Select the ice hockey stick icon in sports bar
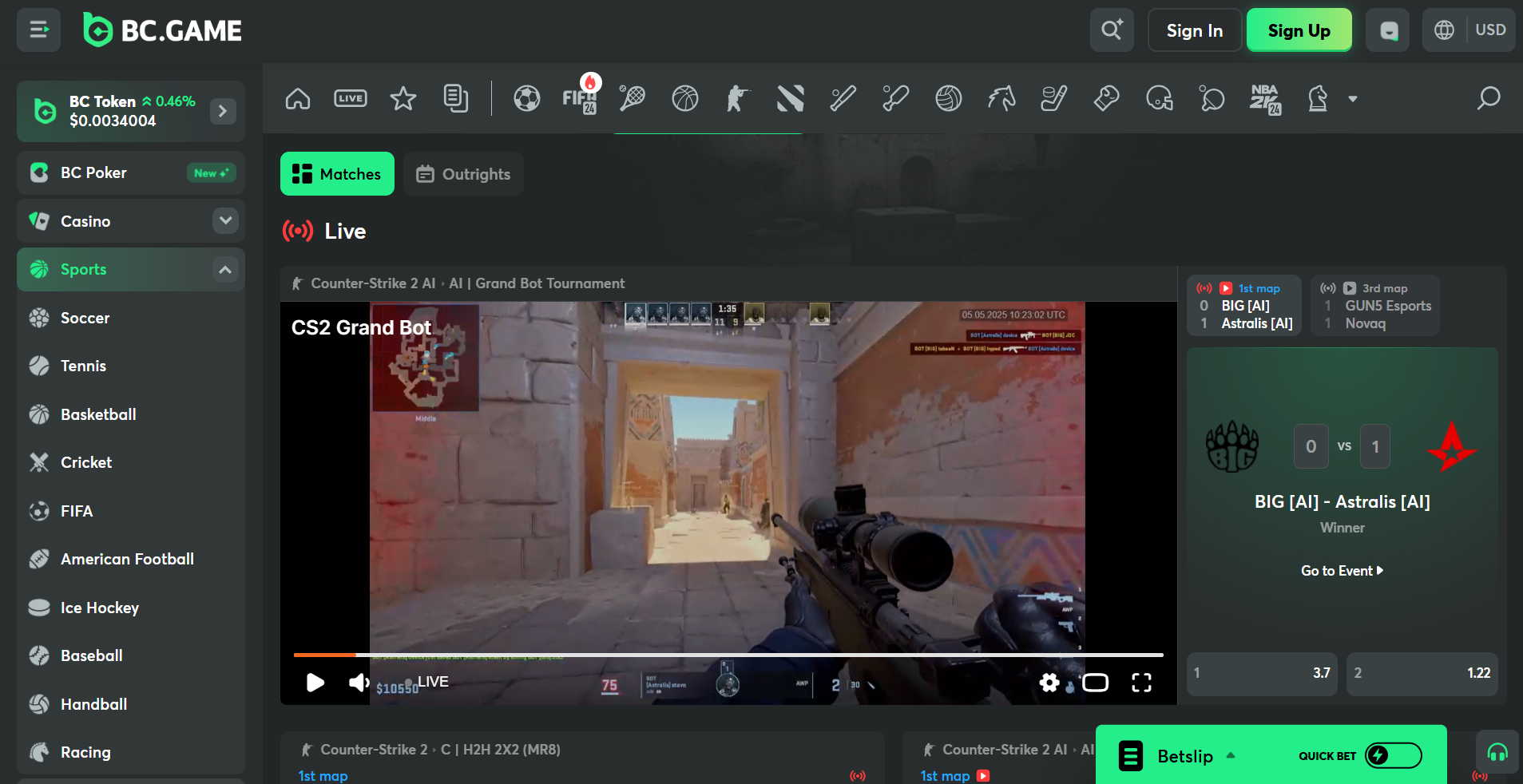 [1054, 99]
